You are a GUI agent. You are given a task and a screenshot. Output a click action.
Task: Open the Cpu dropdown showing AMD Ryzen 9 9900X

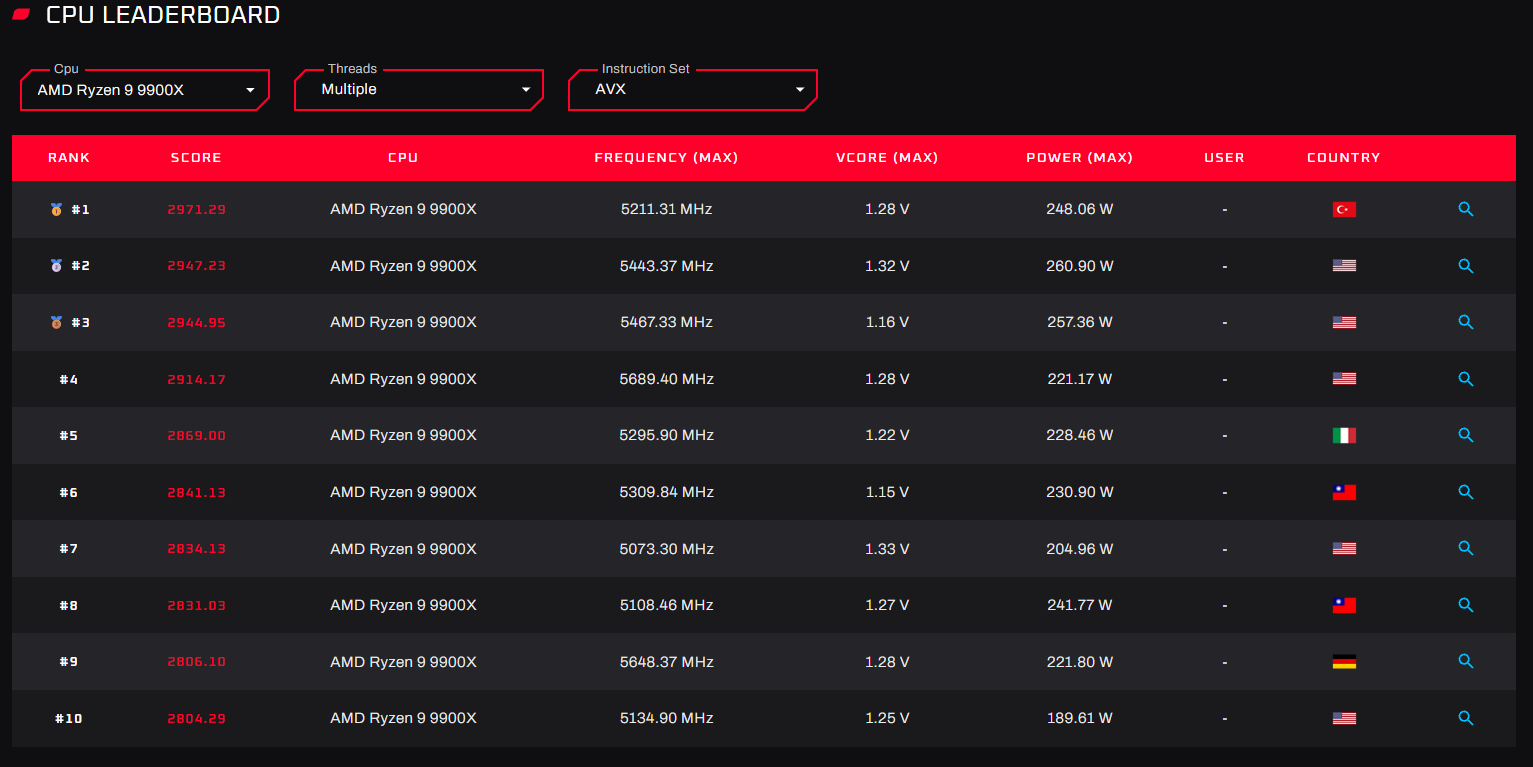(145, 90)
